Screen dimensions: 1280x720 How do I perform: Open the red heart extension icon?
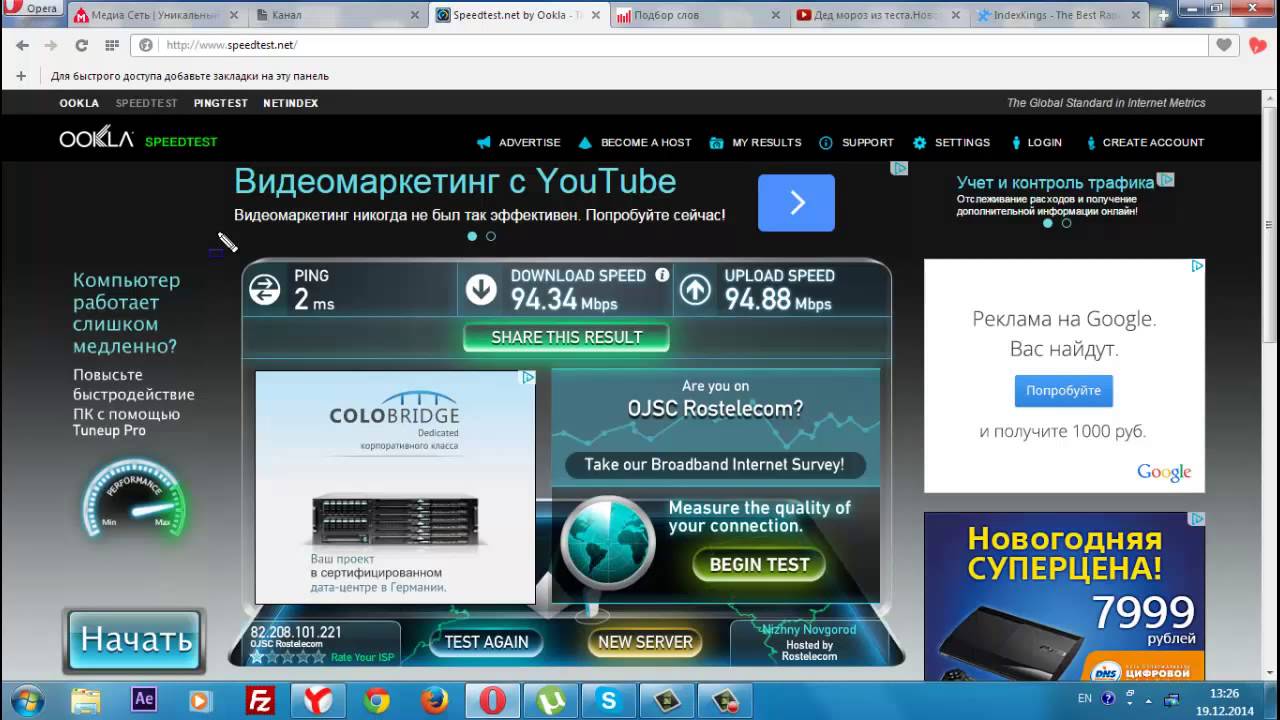coord(1257,45)
